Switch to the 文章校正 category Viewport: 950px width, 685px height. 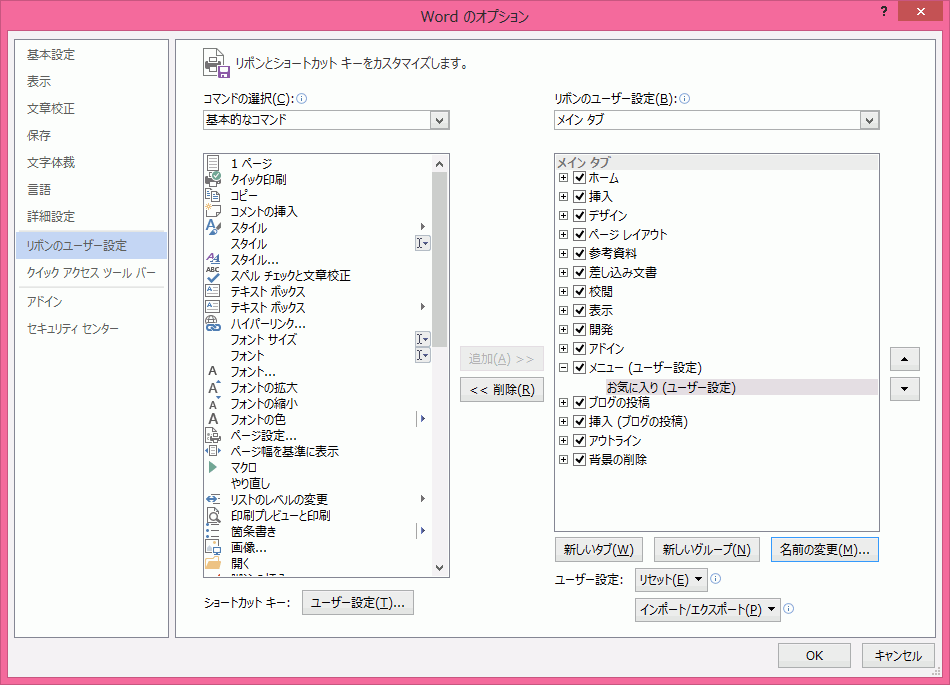point(51,108)
